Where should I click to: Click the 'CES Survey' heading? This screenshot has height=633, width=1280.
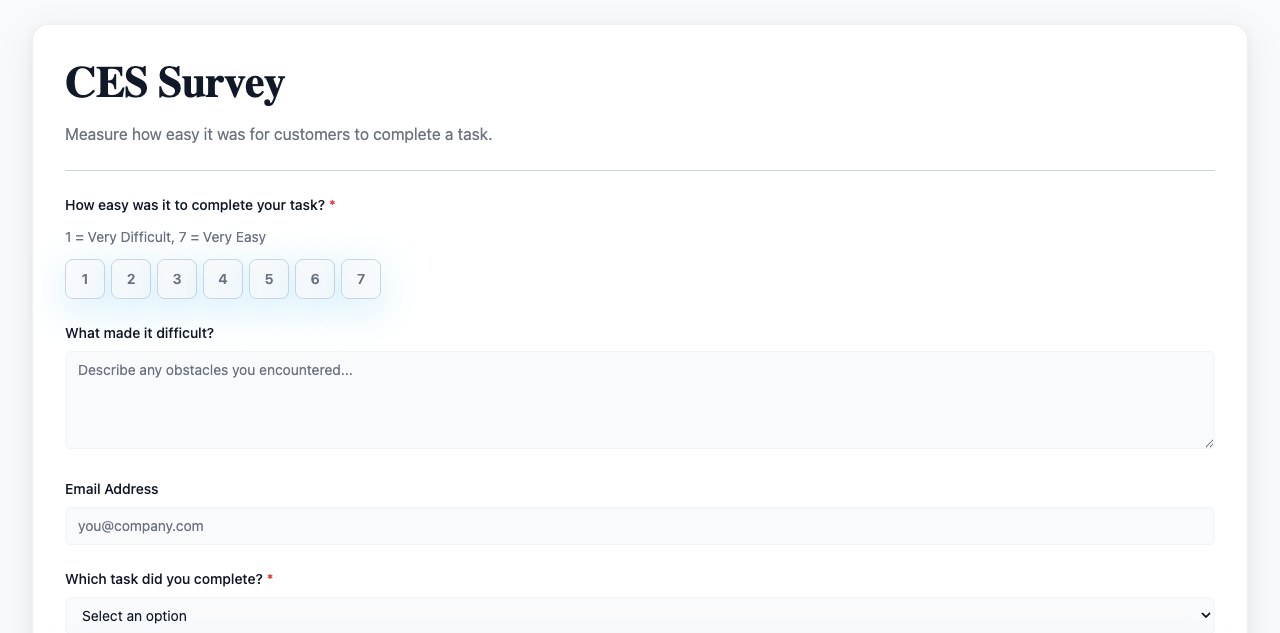coord(175,82)
